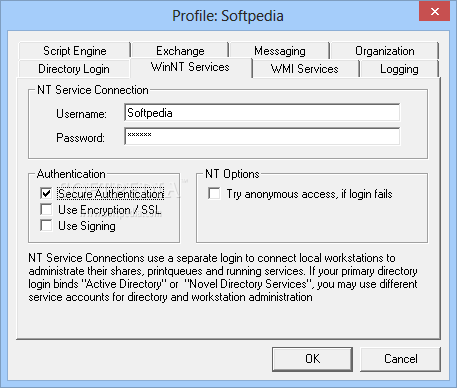Click the Username input field

[x=262, y=113]
